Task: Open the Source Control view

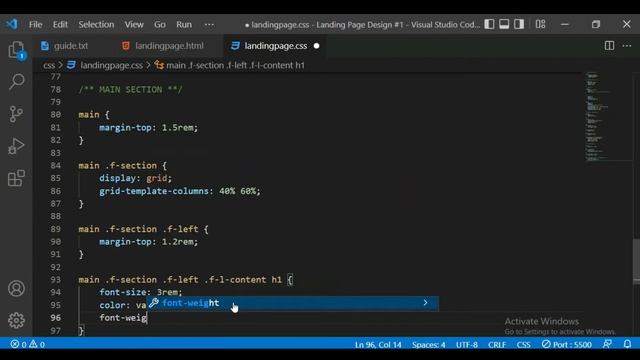Action: [x=16, y=114]
